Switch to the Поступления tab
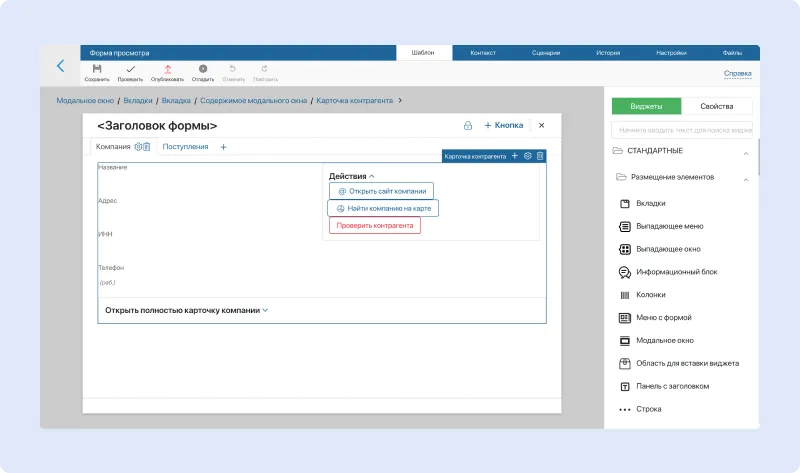The width and height of the screenshot is (800, 473). (x=185, y=147)
